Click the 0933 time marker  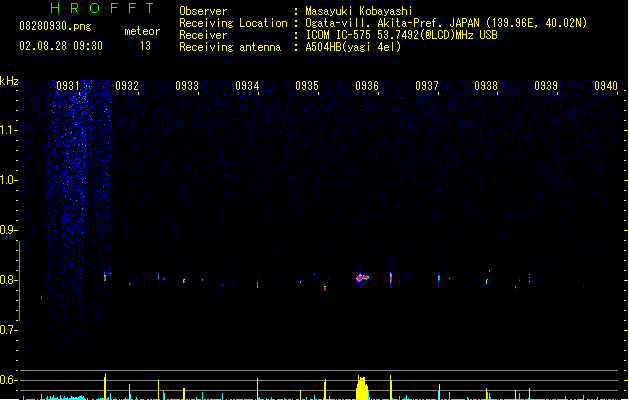[x=187, y=86]
